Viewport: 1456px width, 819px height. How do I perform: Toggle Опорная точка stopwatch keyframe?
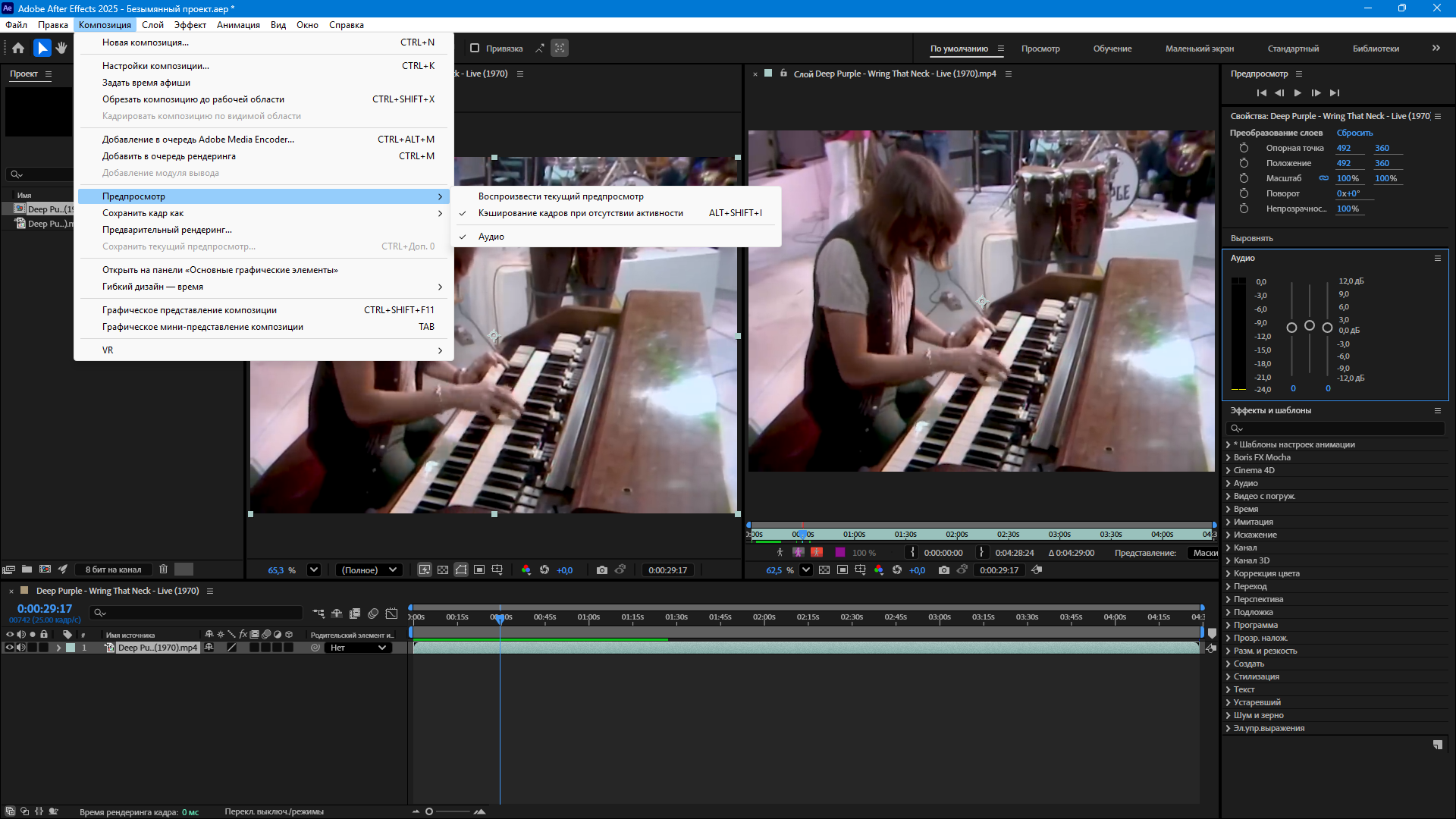(1244, 148)
